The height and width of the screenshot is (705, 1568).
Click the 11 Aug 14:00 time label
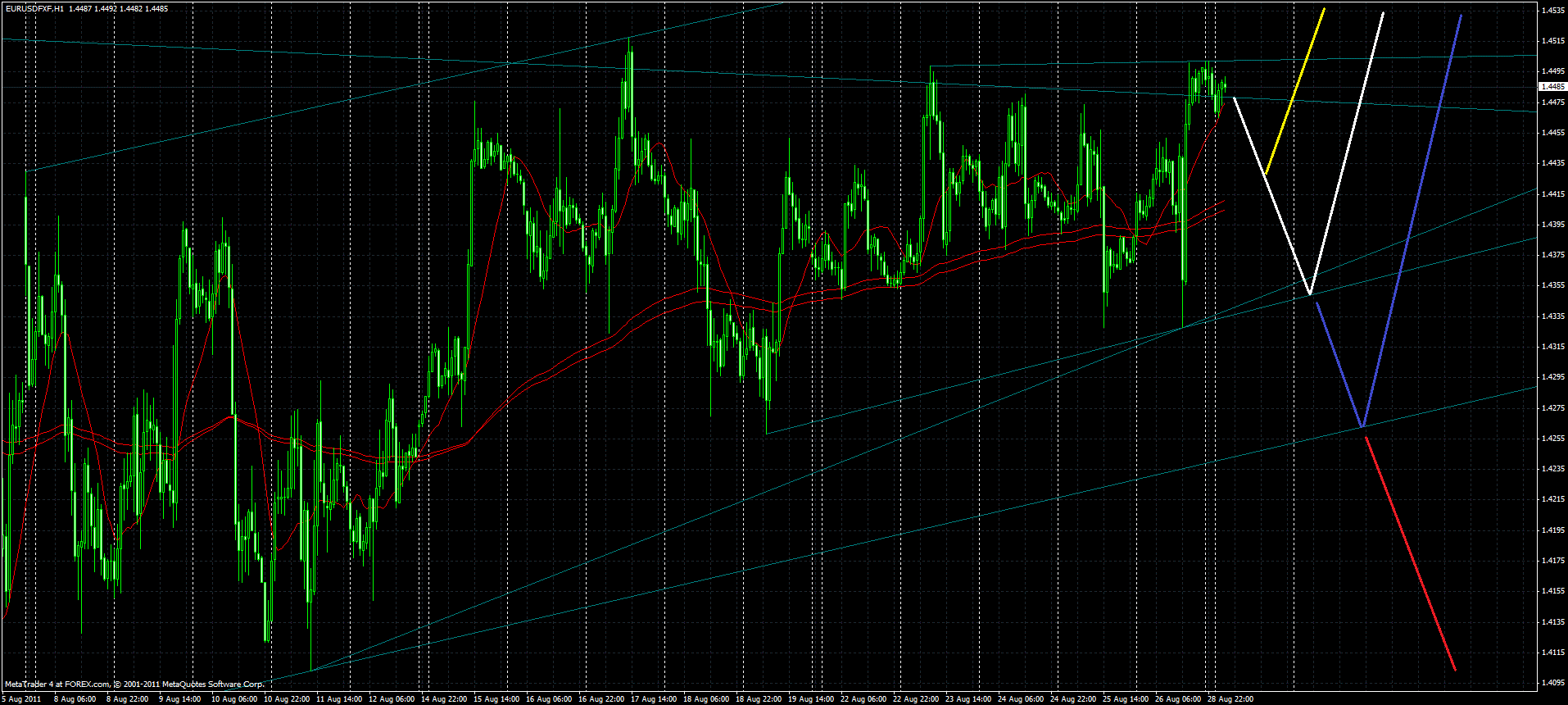339,699
